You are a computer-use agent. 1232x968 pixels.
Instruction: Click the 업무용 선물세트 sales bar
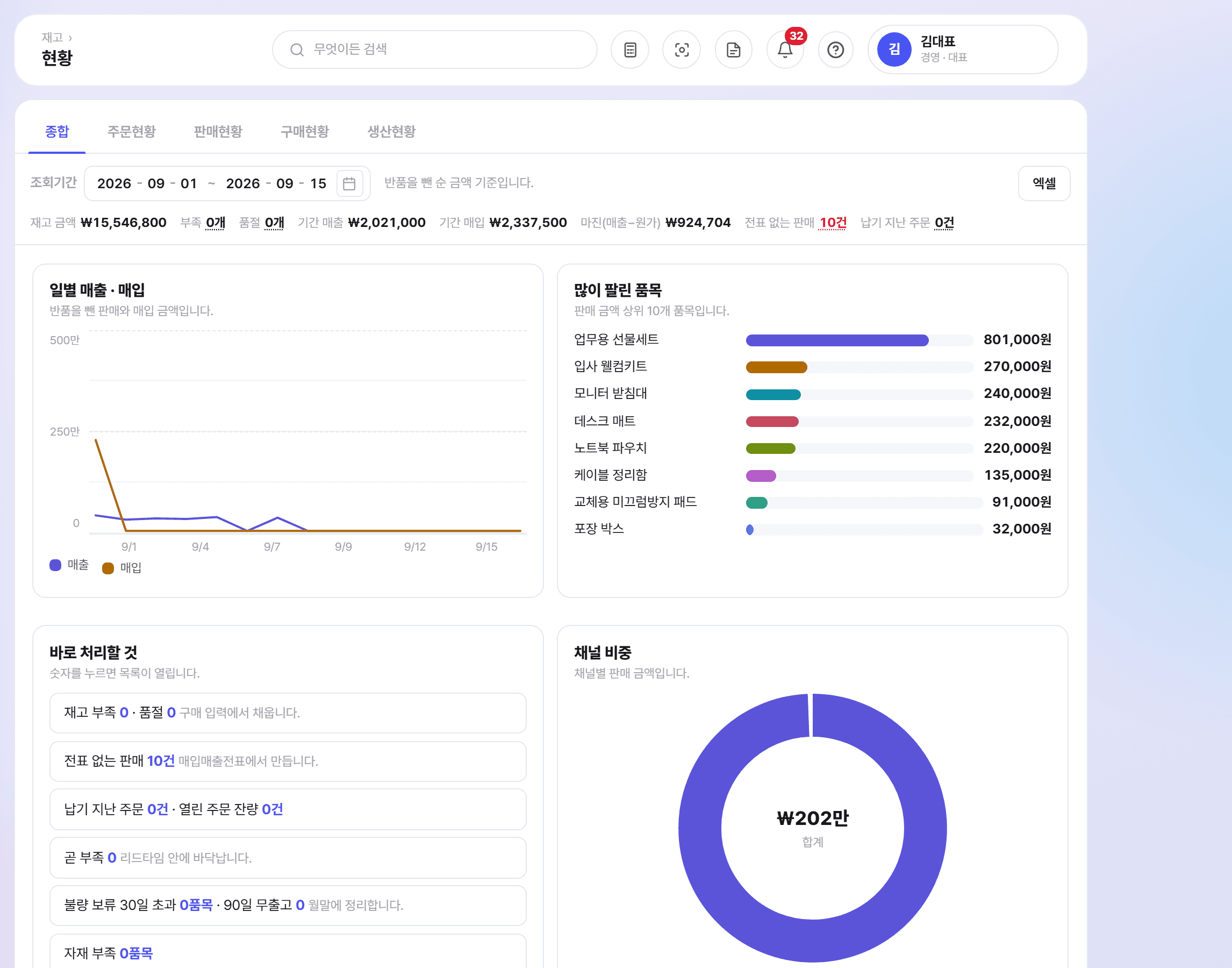(x=836, y=340)
